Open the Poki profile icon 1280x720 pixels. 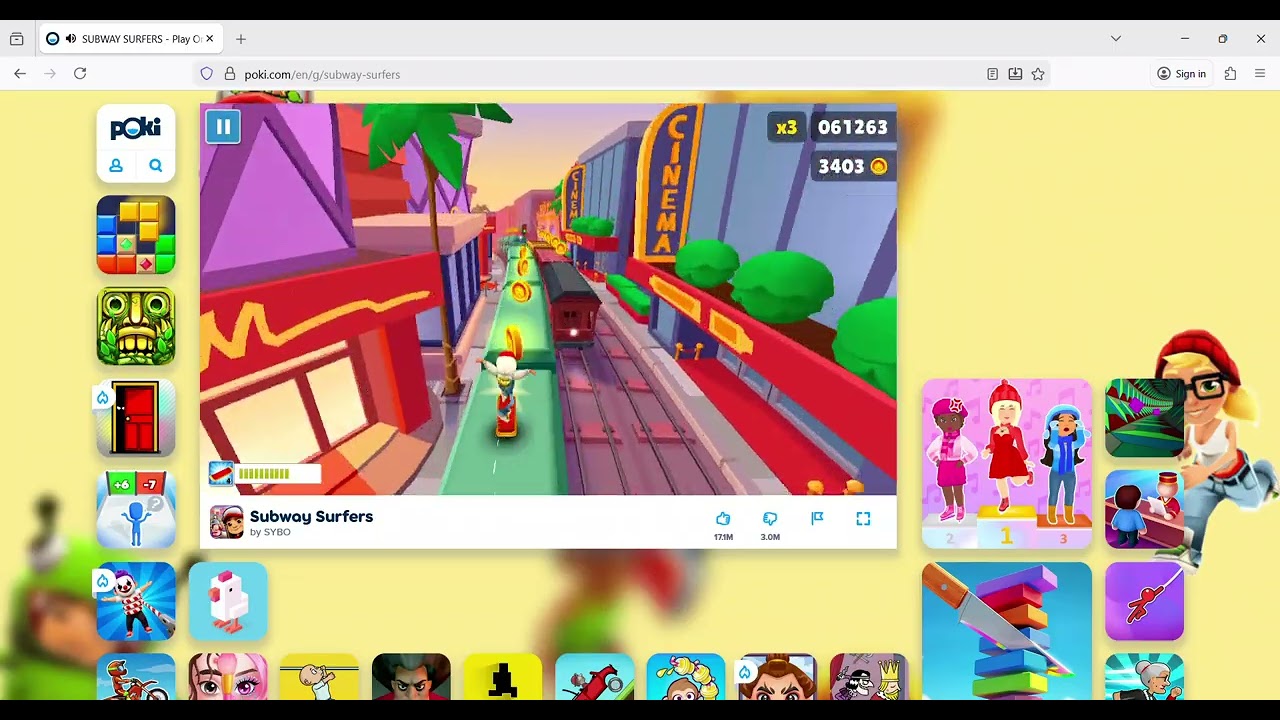[x=116, y=166]
